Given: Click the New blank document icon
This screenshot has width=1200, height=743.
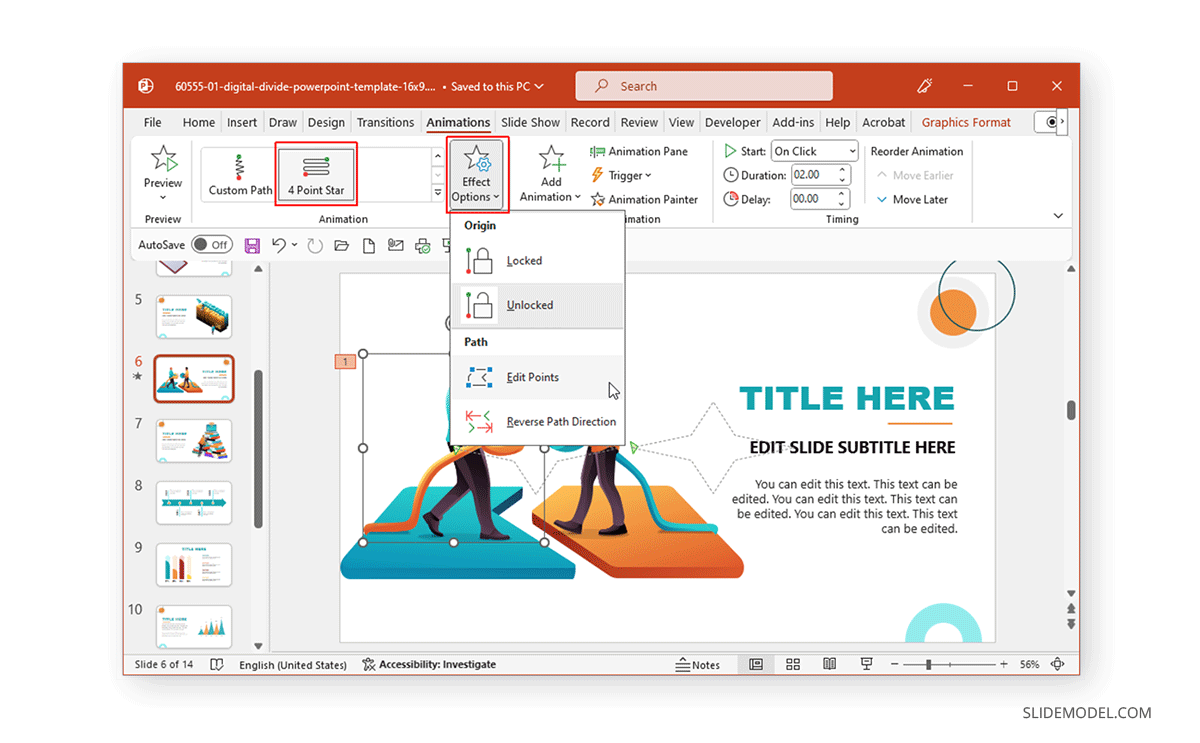Looking at the screenshot, I should 369,245.
